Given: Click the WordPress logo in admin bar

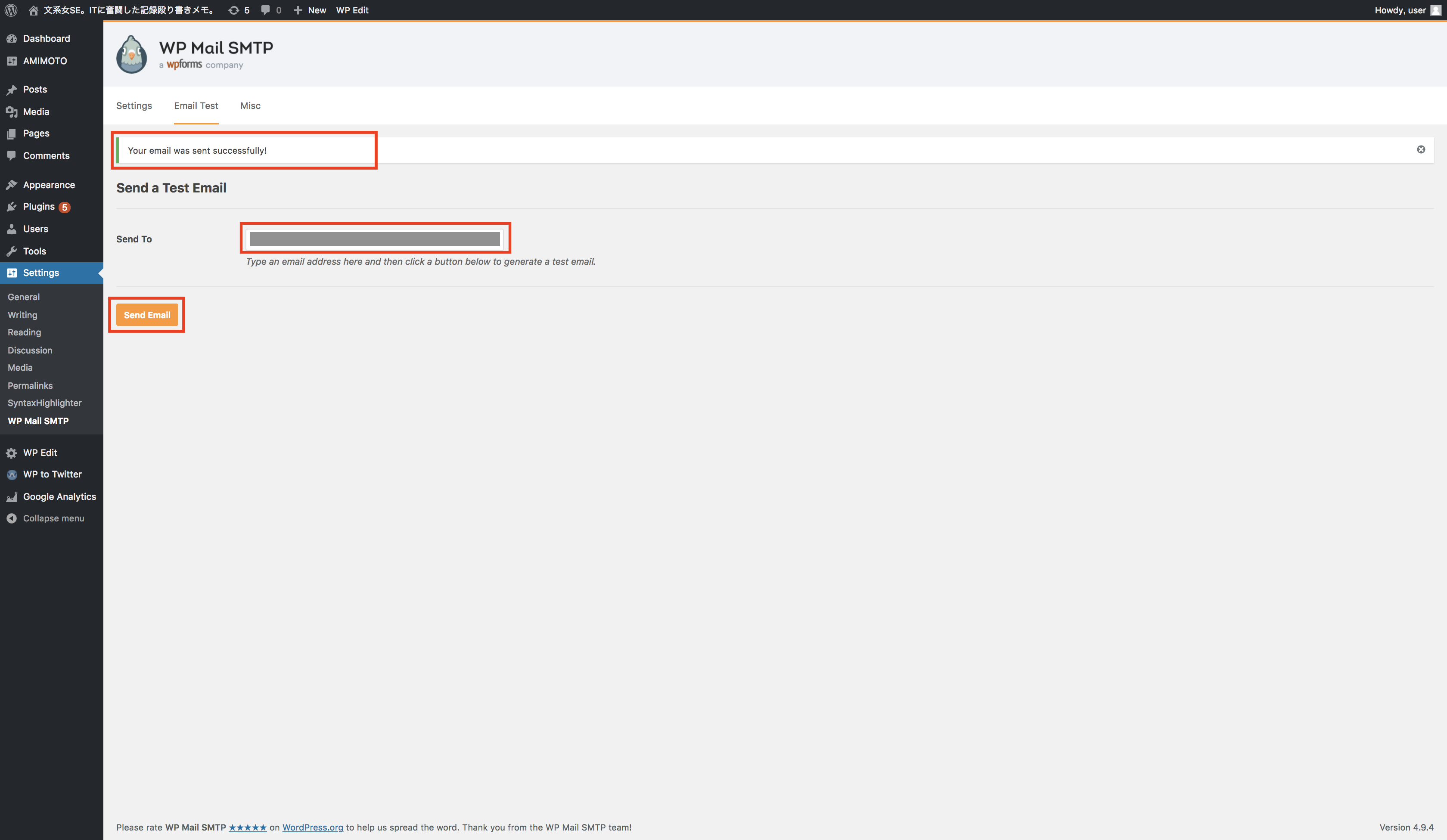Looking at the screenshot, I should [11, 10].
